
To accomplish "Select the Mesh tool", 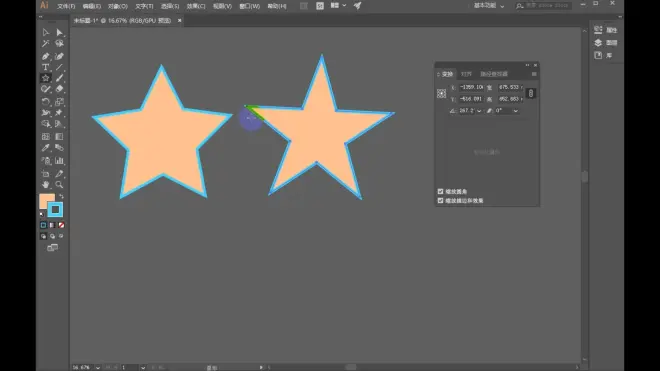I will (45, 136).
